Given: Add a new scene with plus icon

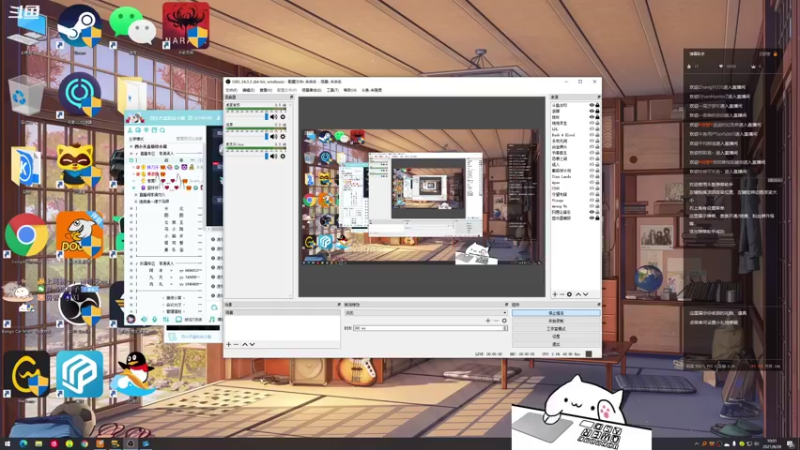Looking at the screenshot, I should click(x=229, y=344).
